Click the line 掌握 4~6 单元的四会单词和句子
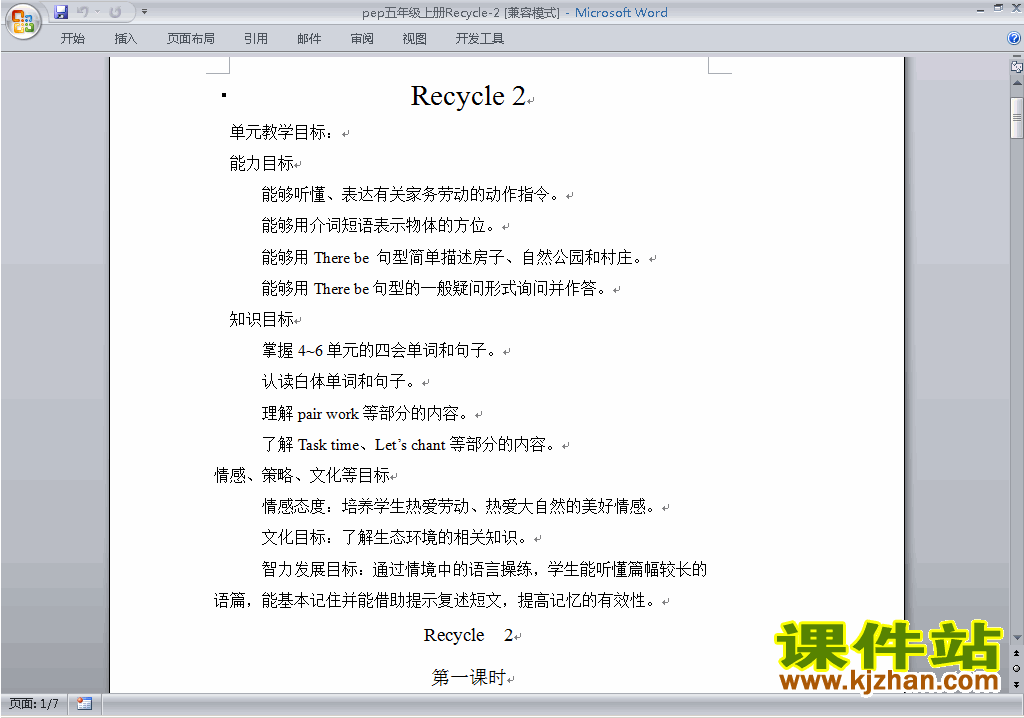The width and height of the screenshot is (1024, 718). click(379, 351)
